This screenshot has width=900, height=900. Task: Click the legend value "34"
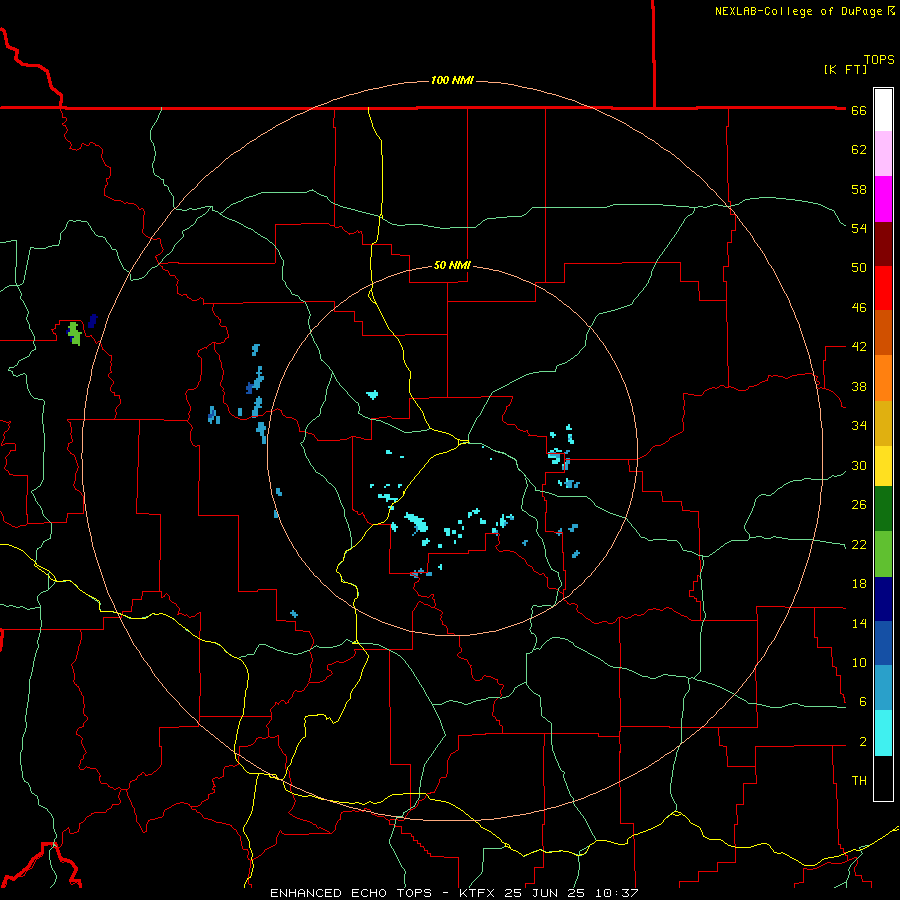point(859,426)
